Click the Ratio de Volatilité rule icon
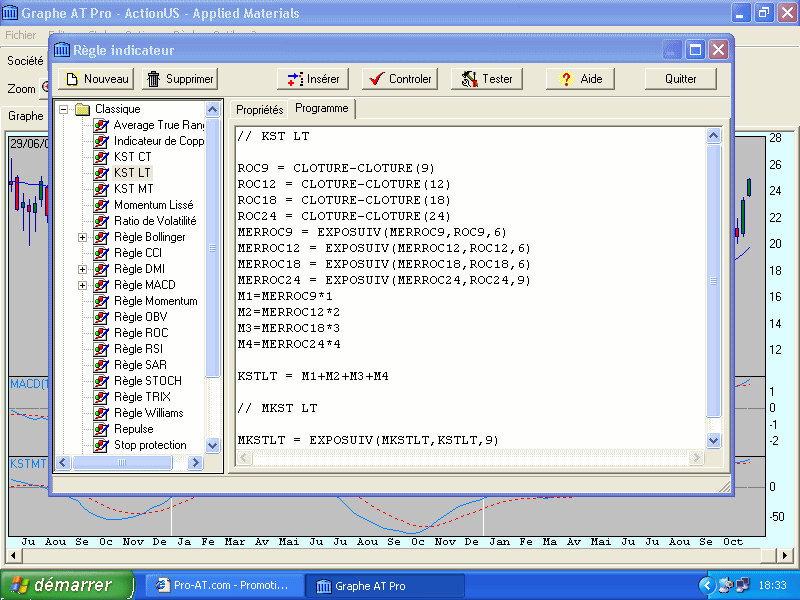The width and height of the screenshot is (800, 600). click(101, 221)
